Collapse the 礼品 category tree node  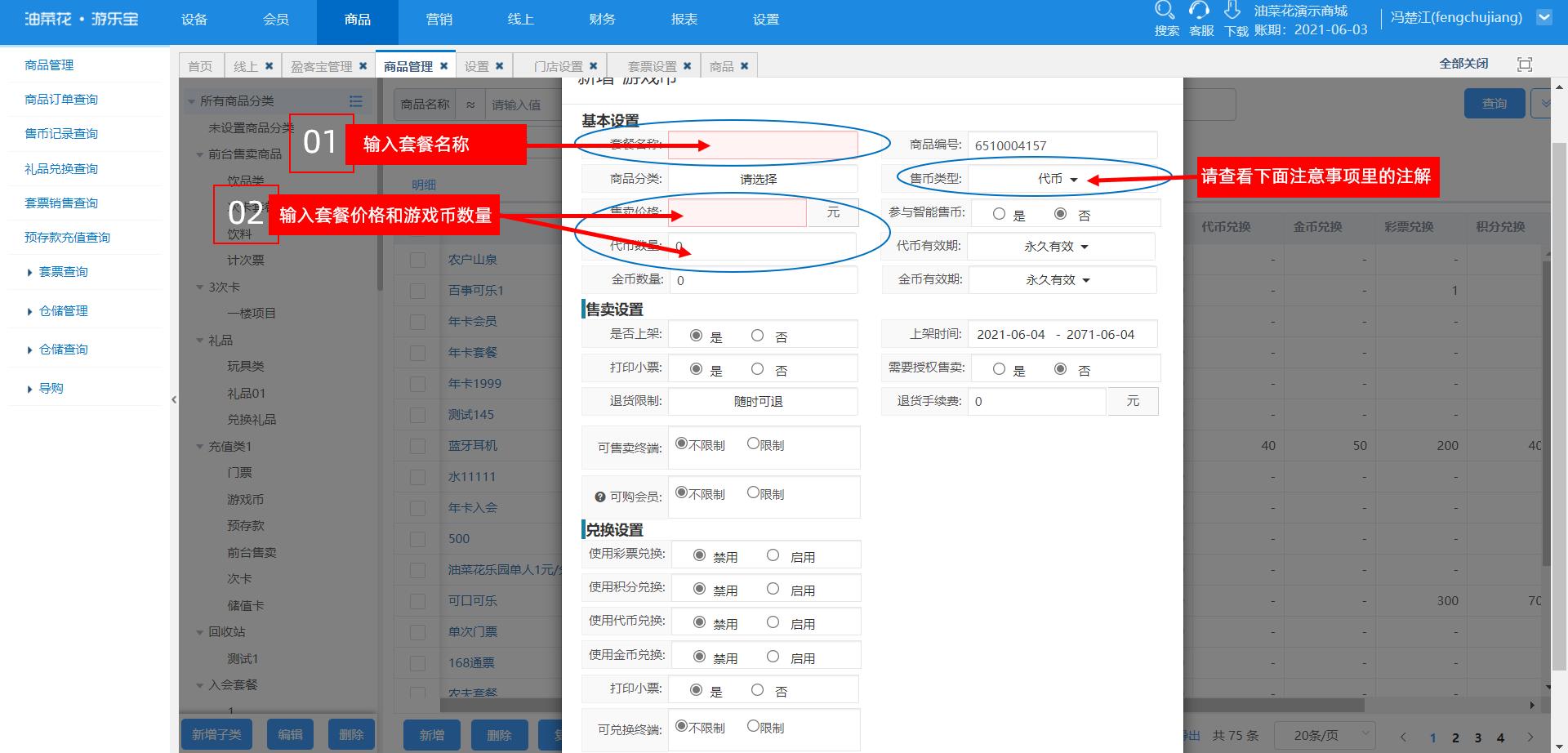pyautogui.click(x=200, y=341)
